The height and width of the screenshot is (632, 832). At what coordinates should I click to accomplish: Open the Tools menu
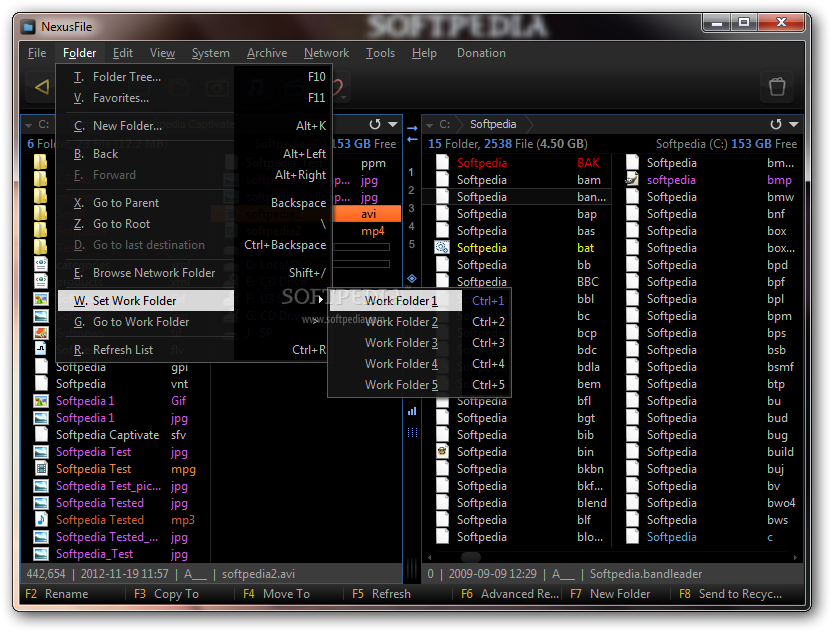click(380, 53)
